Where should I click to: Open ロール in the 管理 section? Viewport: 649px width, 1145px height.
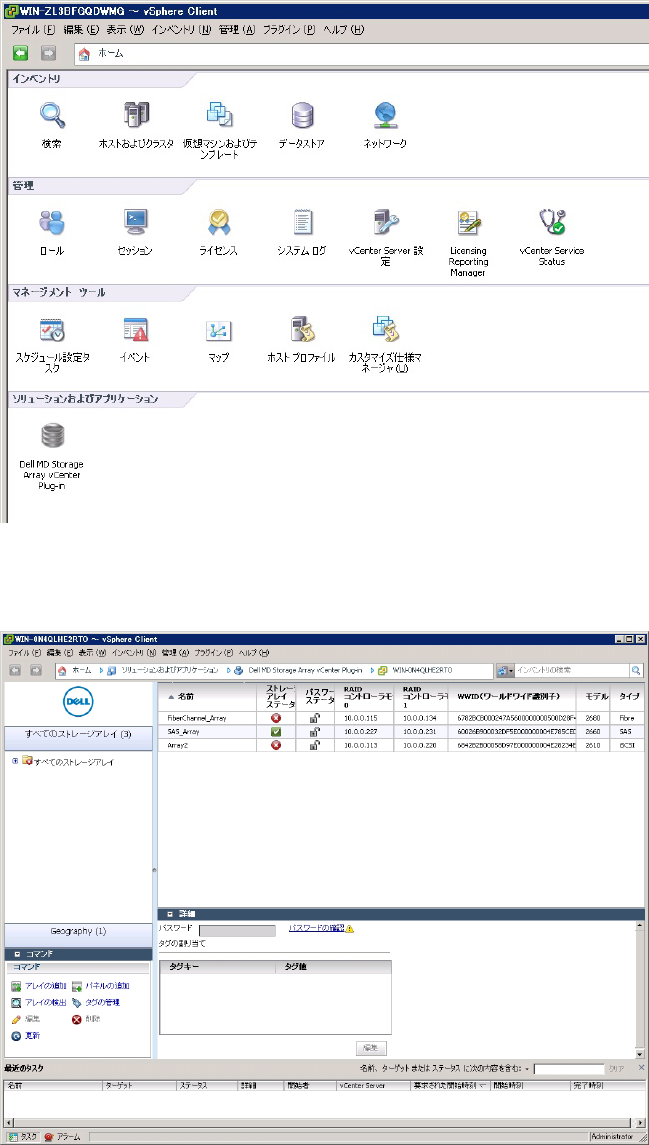[x=52, y=222]
